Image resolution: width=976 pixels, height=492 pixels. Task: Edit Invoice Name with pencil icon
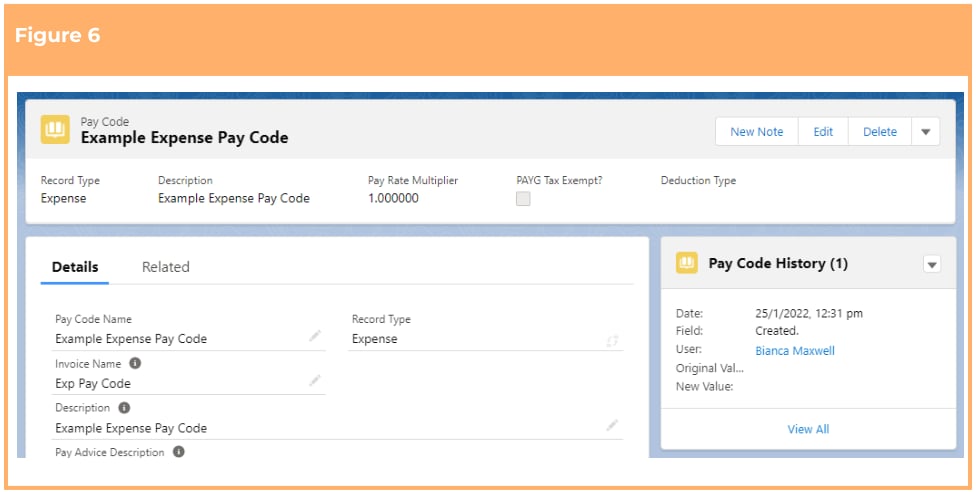(315, 381)
